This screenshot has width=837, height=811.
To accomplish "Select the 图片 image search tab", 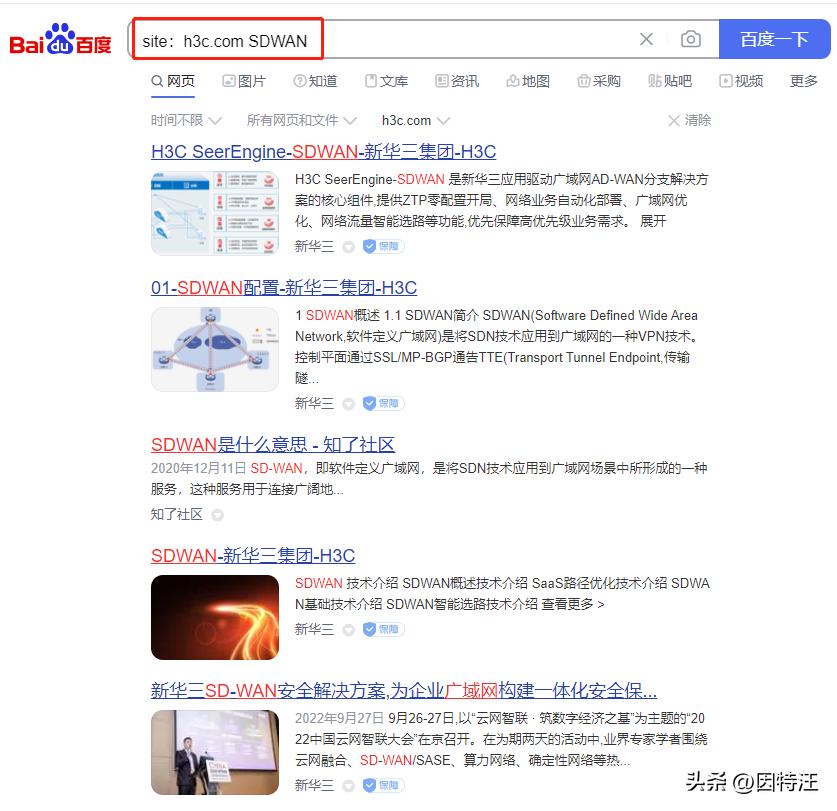I will 245,81.
